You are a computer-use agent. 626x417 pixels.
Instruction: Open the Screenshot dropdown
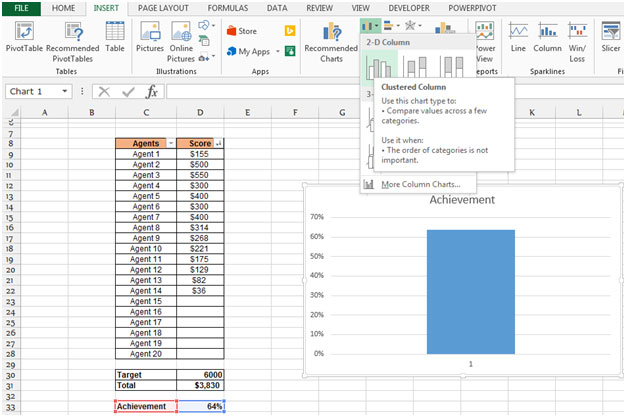click(x=206, y=57)
